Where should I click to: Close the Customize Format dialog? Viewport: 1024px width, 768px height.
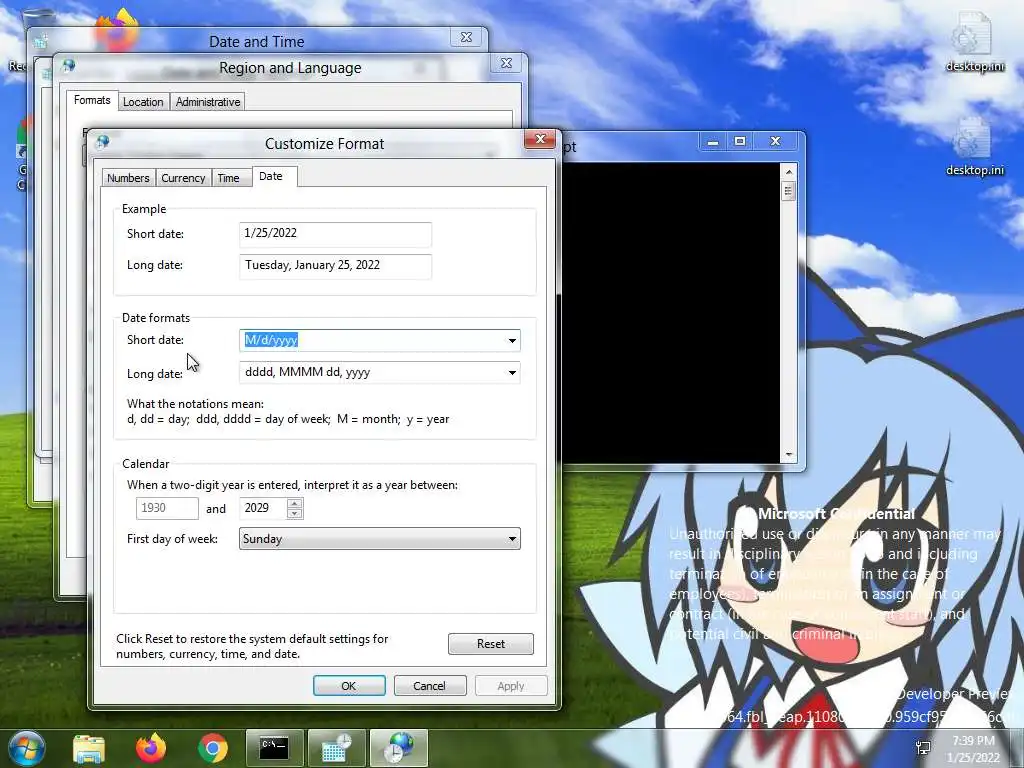pyautogui.click(x=540, y=138)
